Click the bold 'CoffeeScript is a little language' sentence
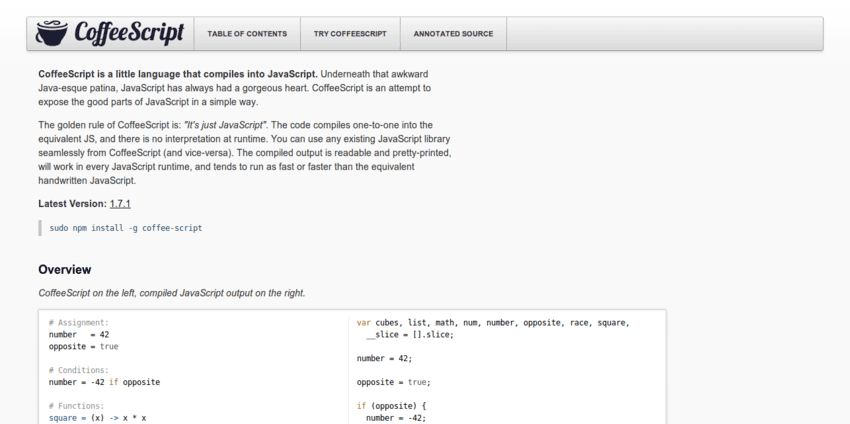The height and width of the screenshot is (424, 850). pyautogui.click(x=178, y=74)
